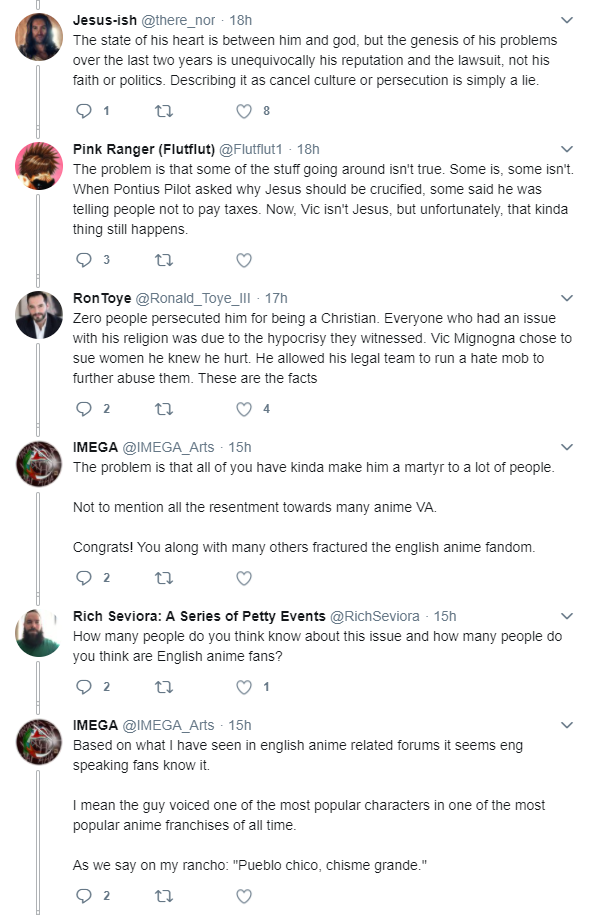Reply to Pink Ranger's tweet
Screen dimensions: 598x915
[x=84, y=260]
